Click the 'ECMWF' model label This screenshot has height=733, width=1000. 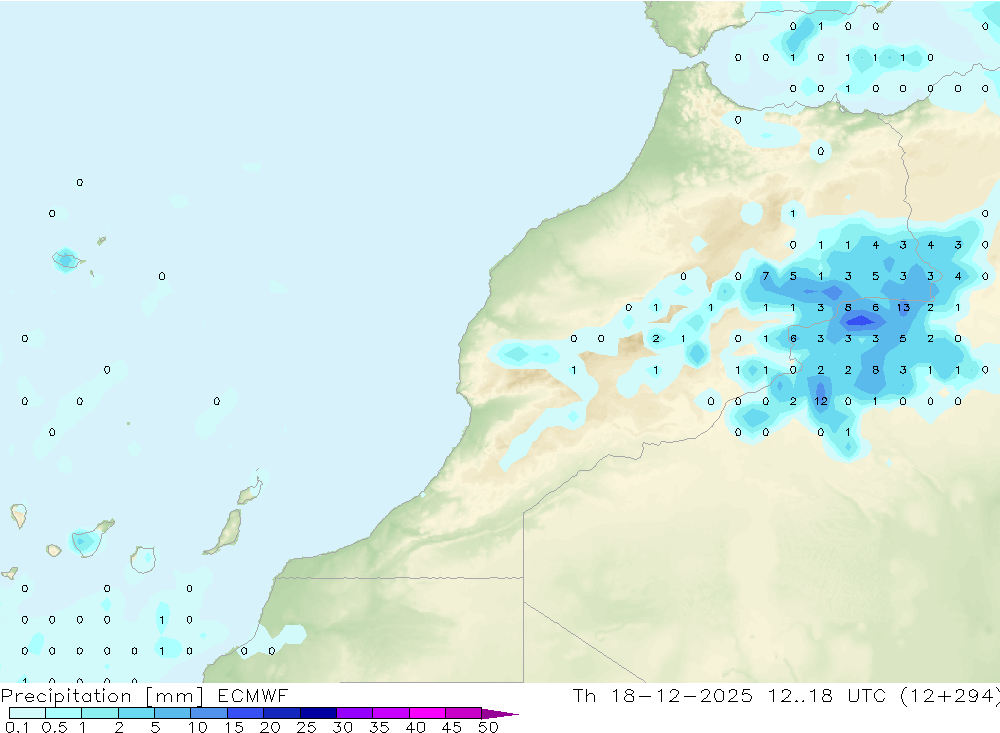[253, 695]
